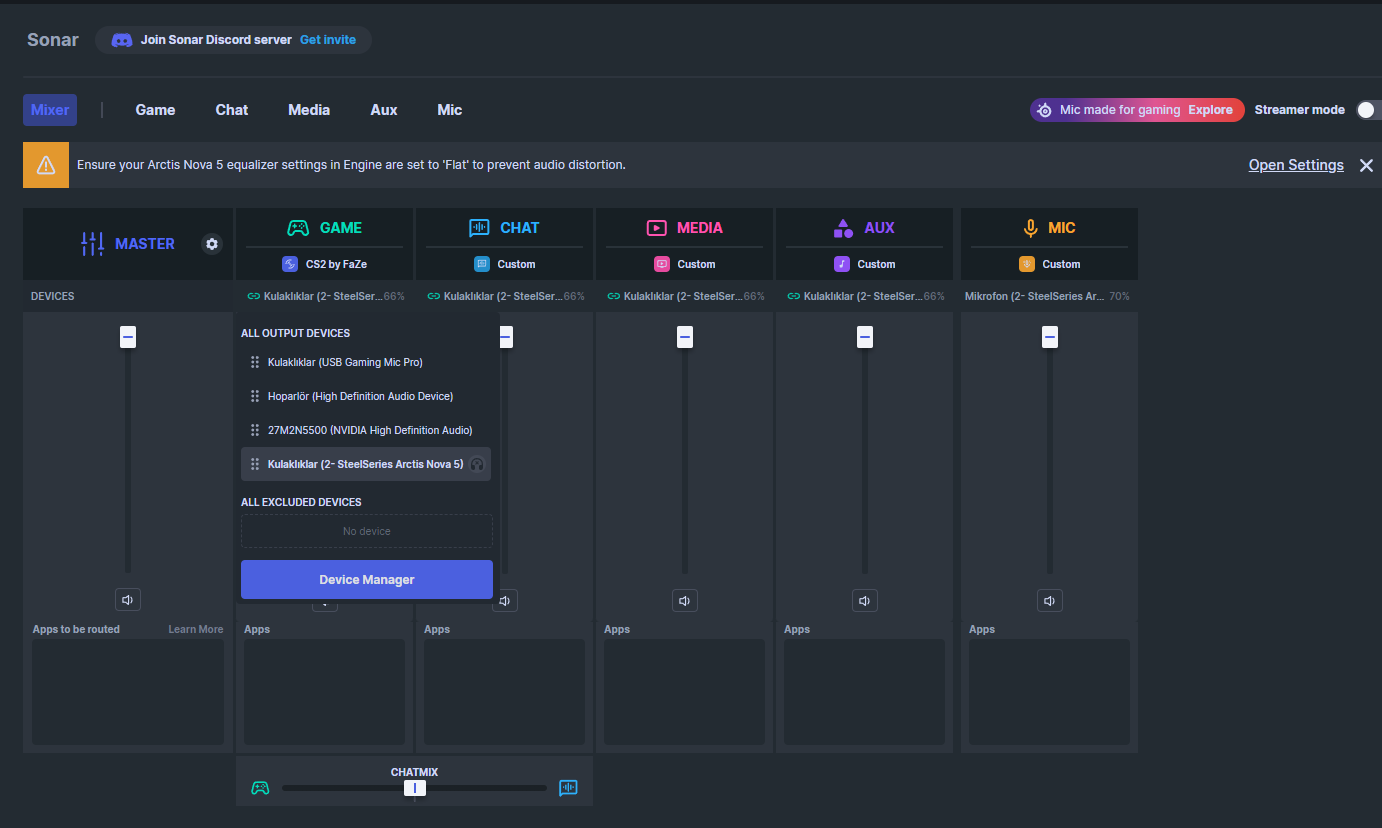Screen dimensions: 1382x828
Task: Click the CS2 by FaZe preset icon
Action: click(290, 264)
